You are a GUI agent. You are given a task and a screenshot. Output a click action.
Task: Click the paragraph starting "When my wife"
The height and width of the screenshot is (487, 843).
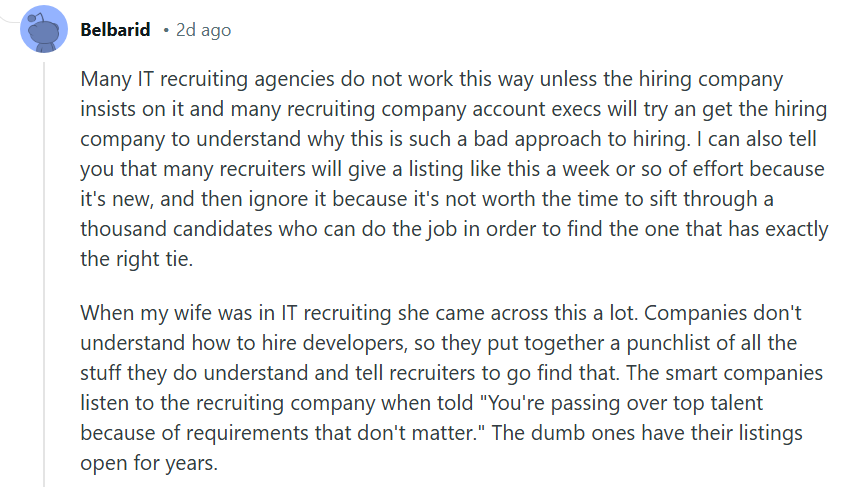point(452,388)
